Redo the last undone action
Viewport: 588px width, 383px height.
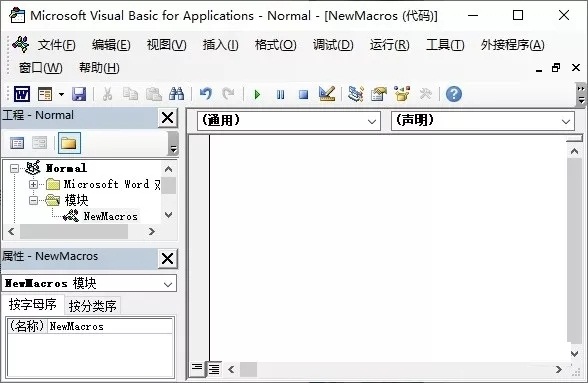click(228, 94)
